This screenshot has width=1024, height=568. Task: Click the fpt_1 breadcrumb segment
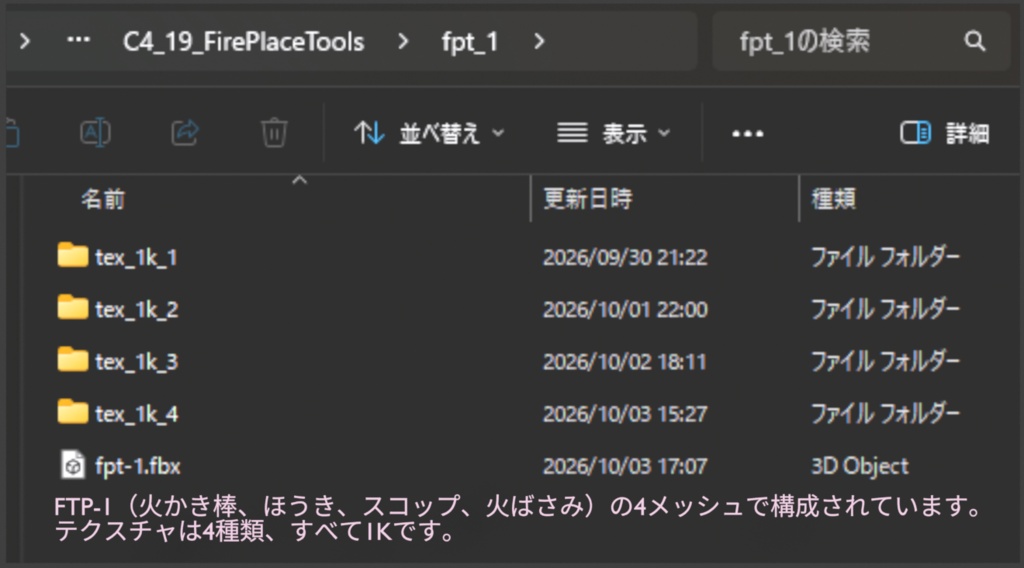(x=470, y=42)
